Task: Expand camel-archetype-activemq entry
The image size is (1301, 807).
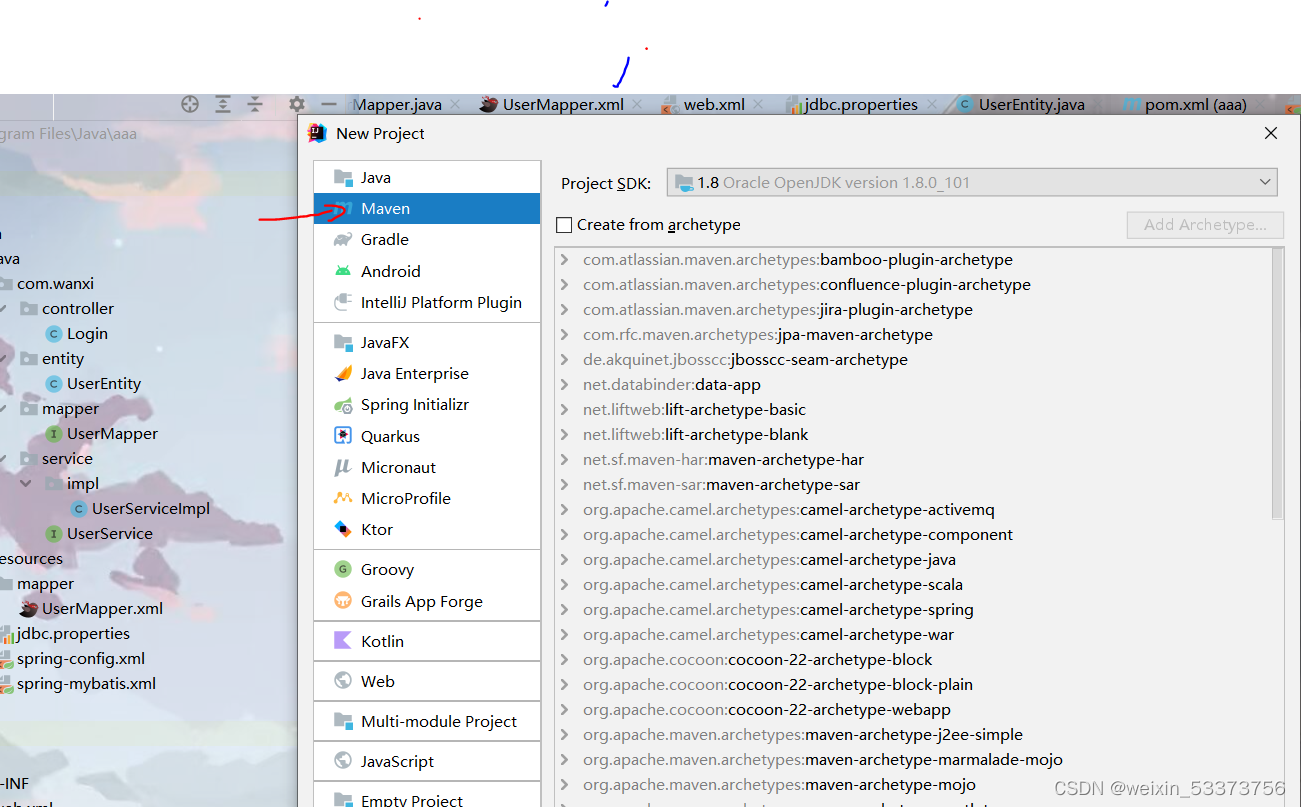Action: click(564, 510)
